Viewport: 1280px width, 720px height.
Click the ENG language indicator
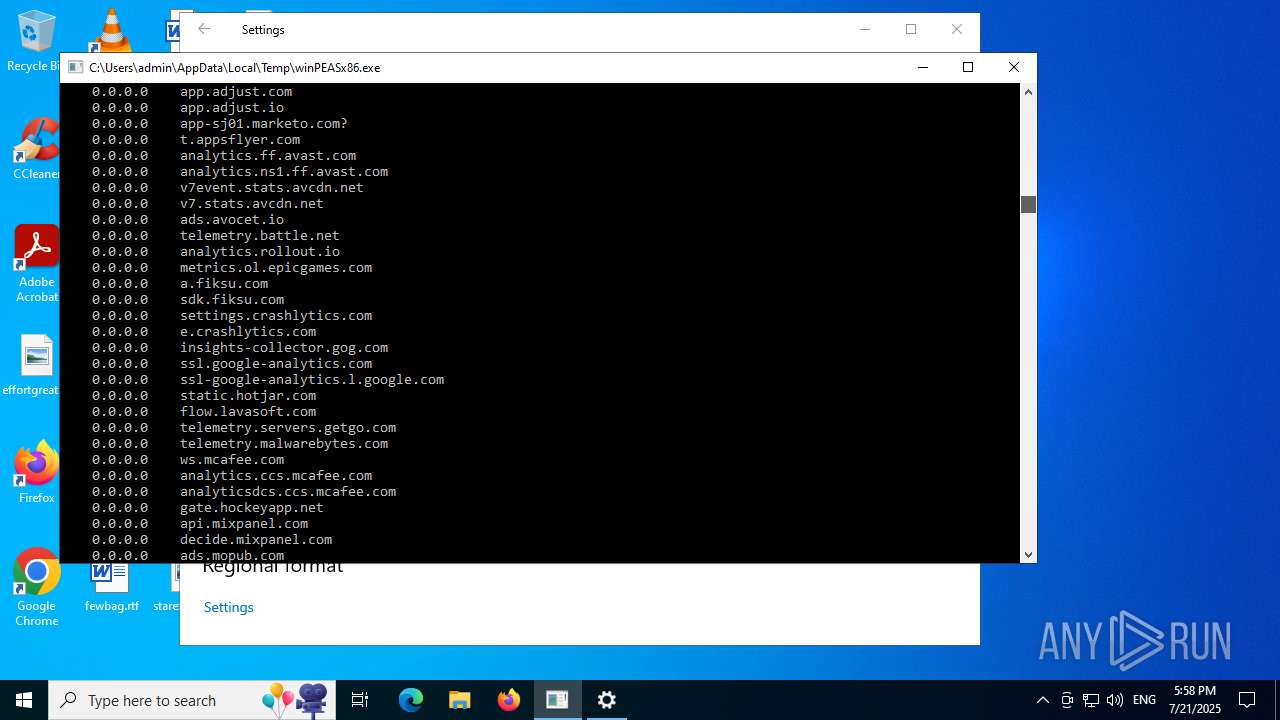1145,700
